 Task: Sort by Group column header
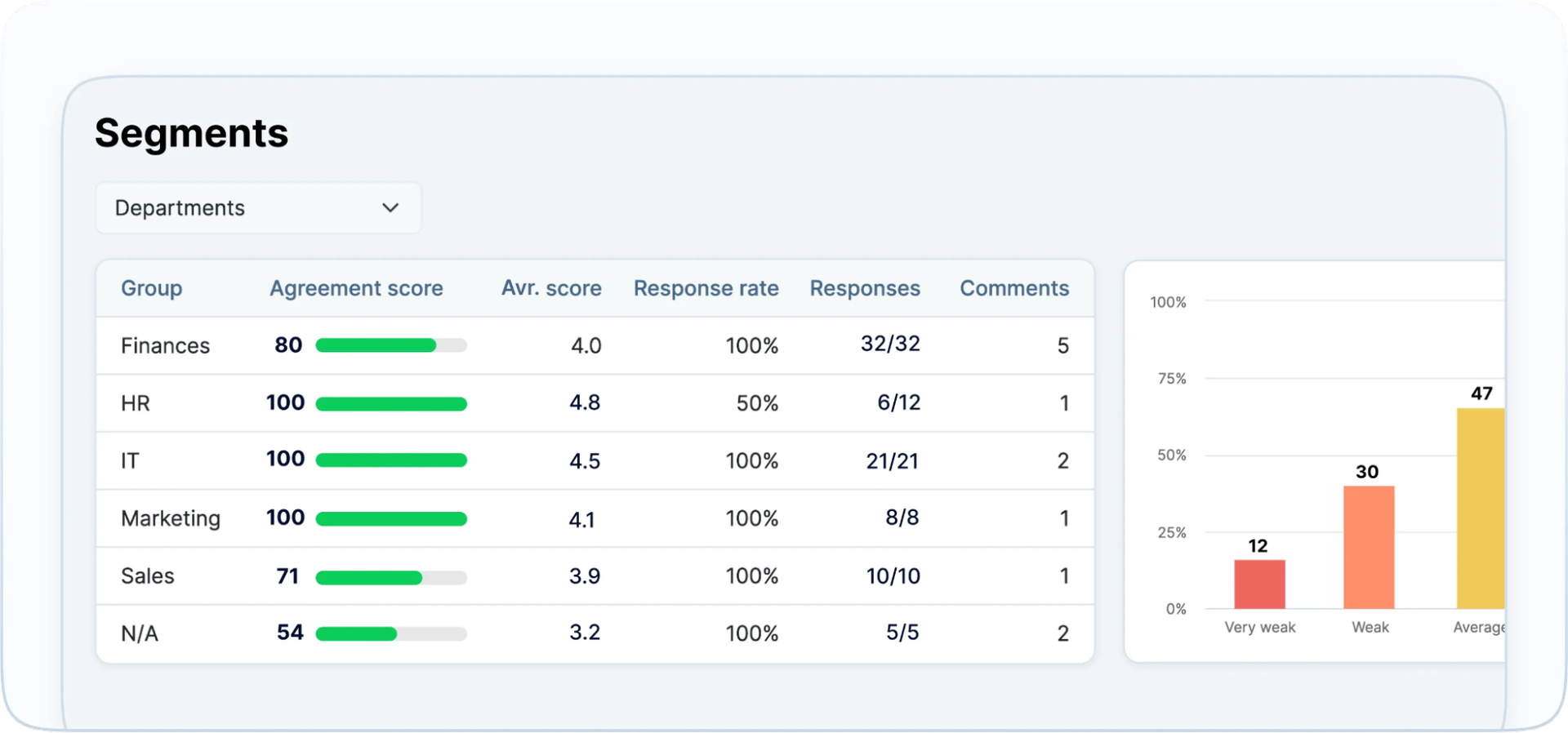tap(152, 288)
